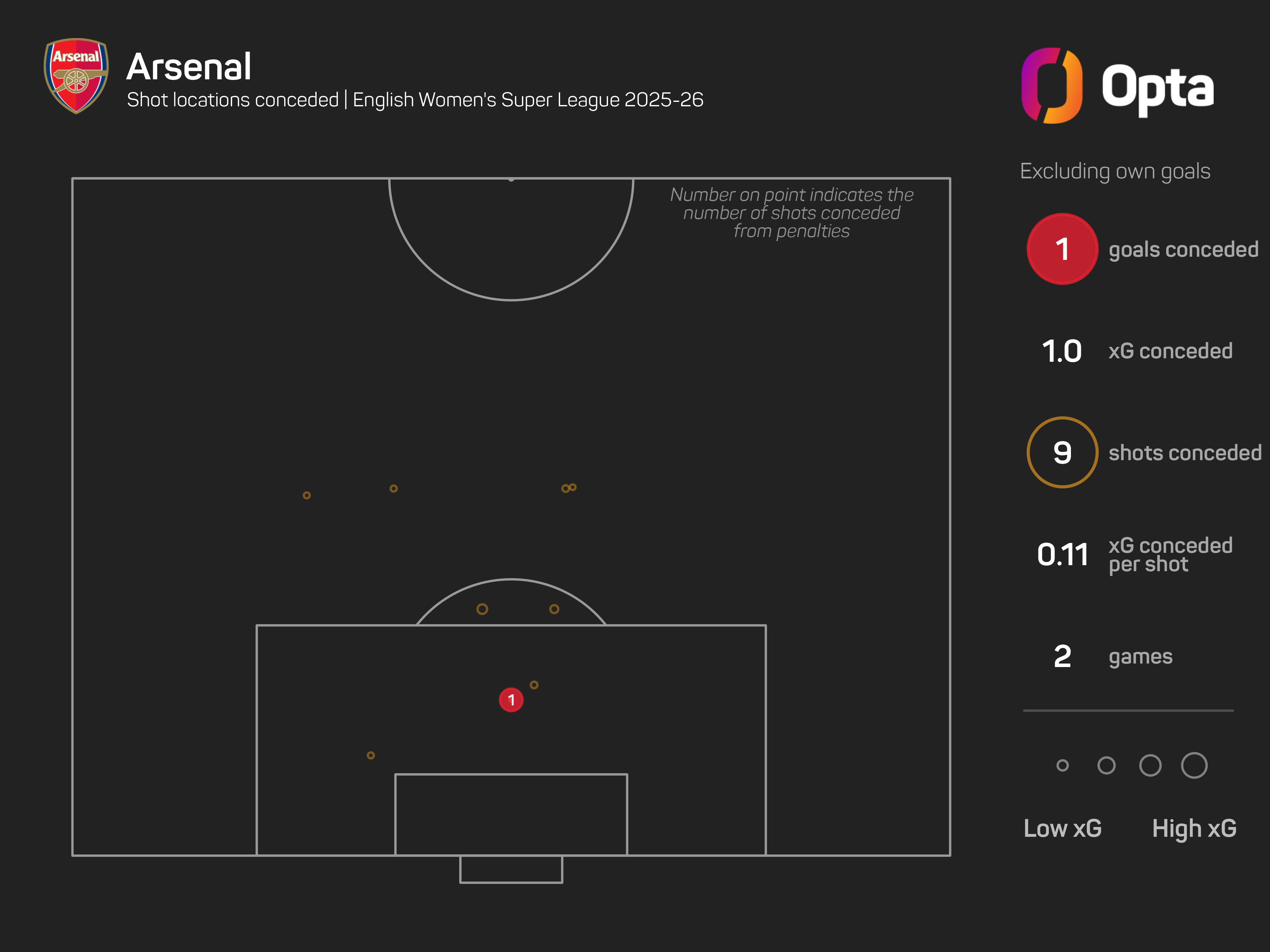
Task: Click the gold shots conceded circle
Action: click(x=1062, y=452)
